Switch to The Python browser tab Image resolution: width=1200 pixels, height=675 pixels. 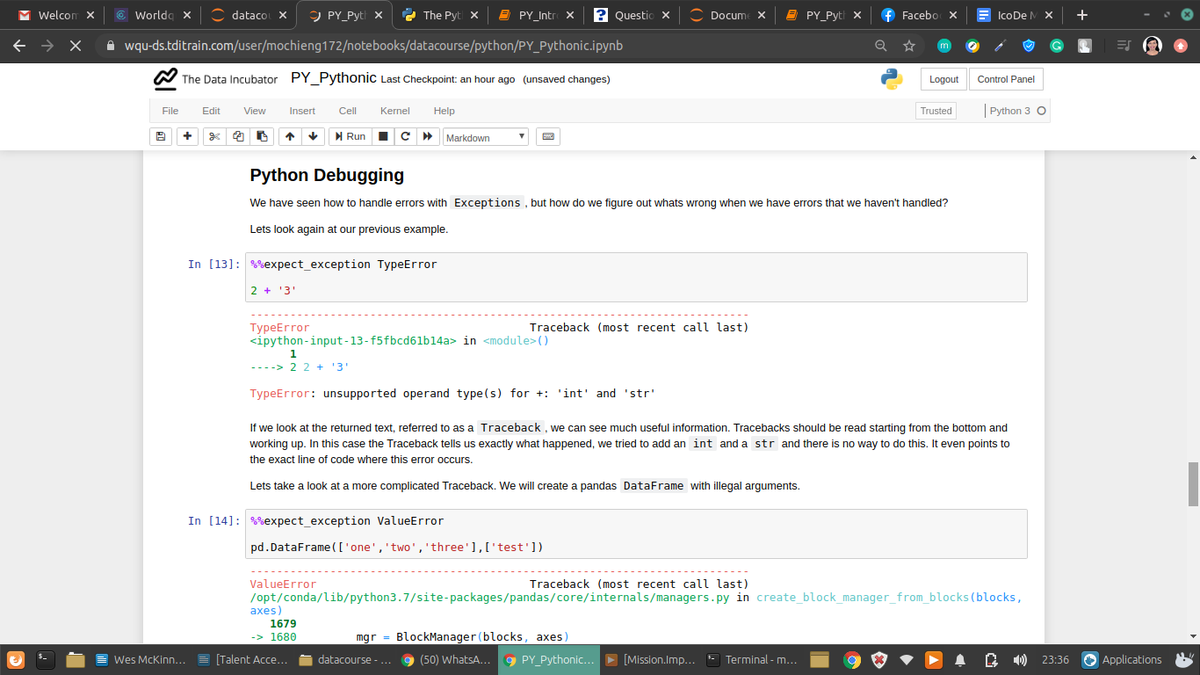coord(438,16)
